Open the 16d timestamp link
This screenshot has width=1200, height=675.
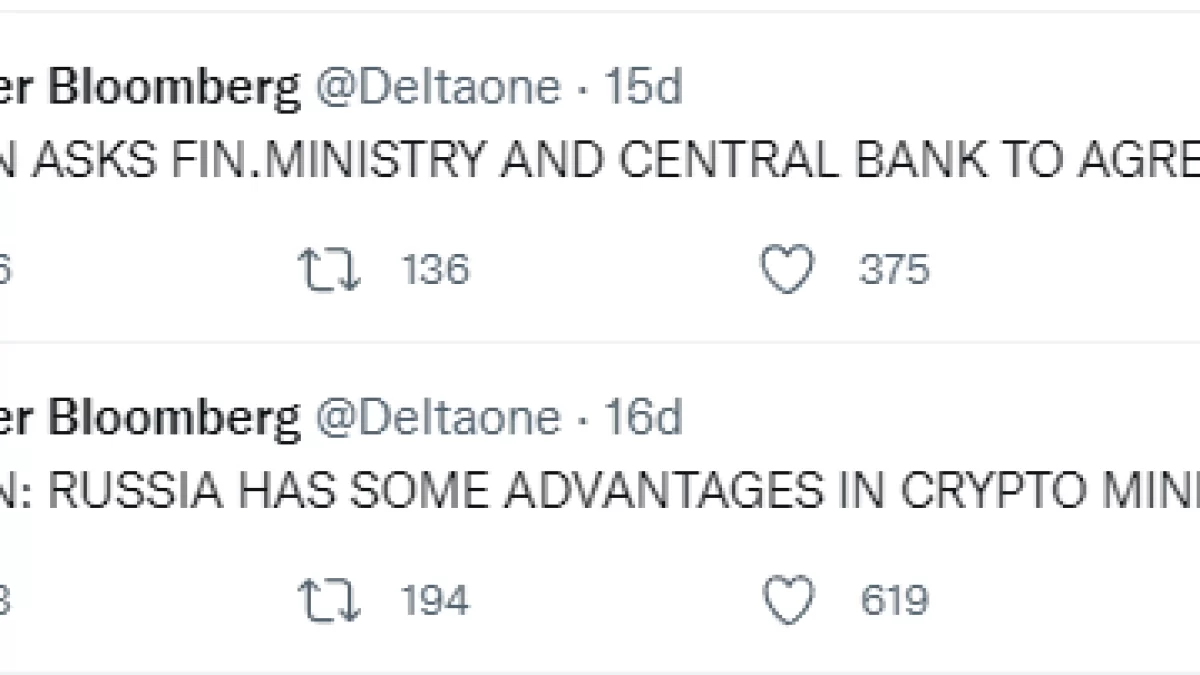[644, 417]
